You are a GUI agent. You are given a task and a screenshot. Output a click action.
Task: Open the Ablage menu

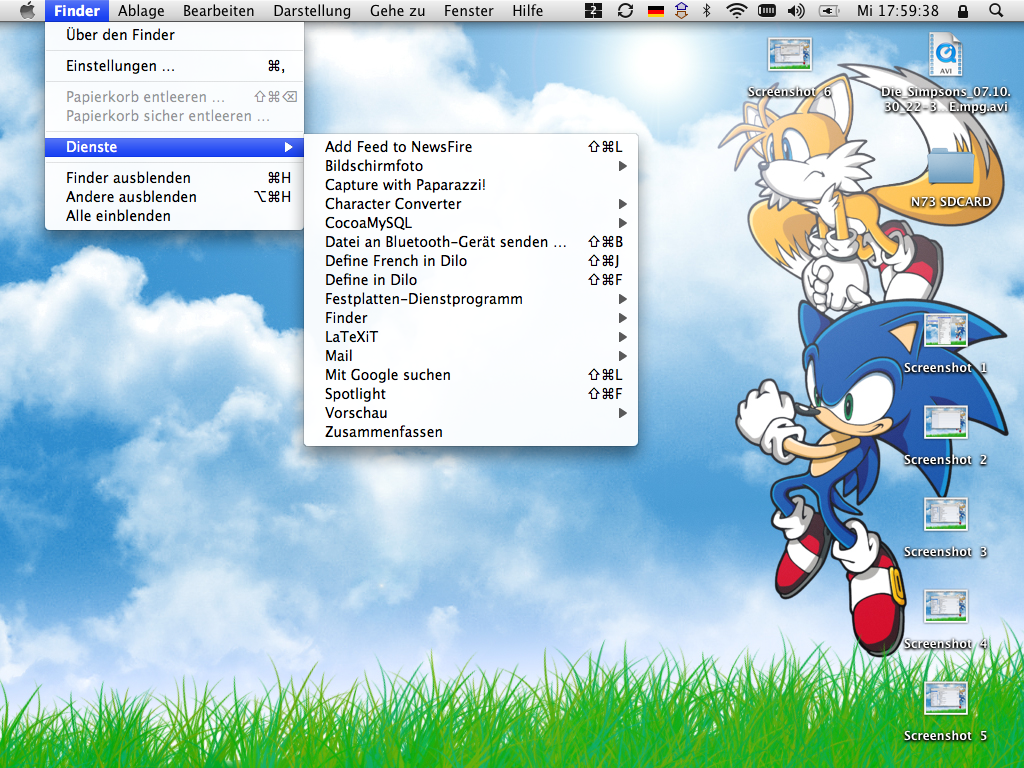coord(141,10)
